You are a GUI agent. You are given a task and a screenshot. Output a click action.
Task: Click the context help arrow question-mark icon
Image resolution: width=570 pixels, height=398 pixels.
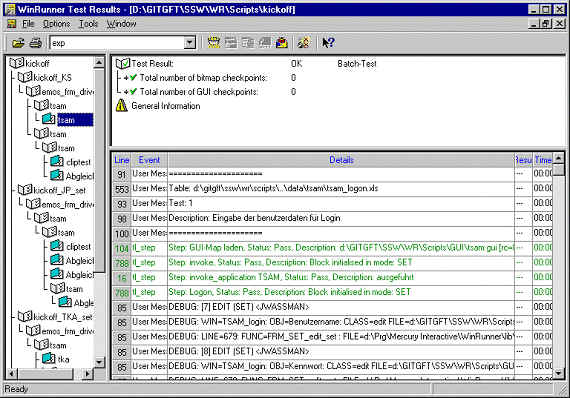pyautogui.click(x=328, y=43)
